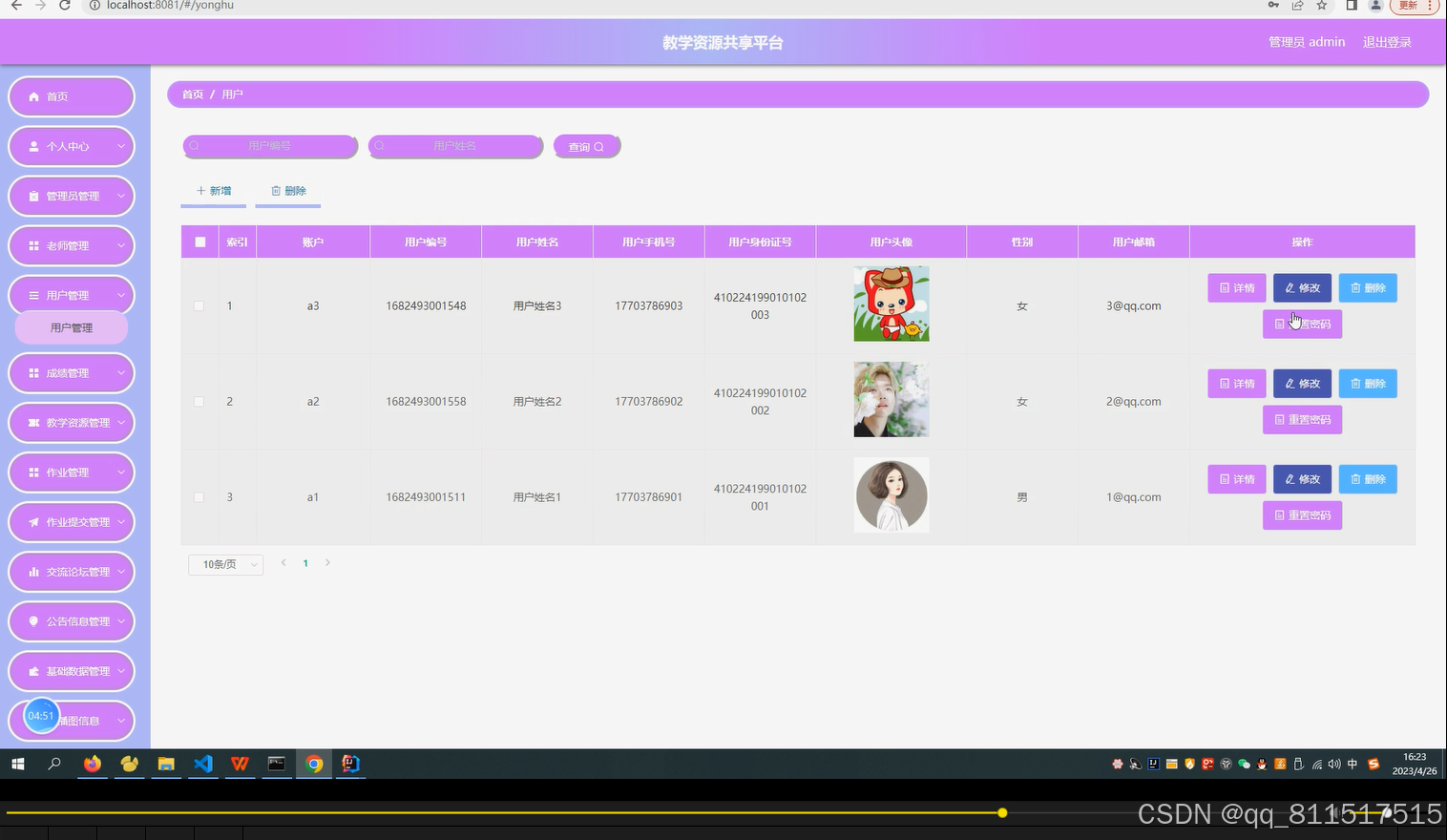This screenshot has width=1447, height=840.
Task: Click the home icon in sidebar 首页
Action: coord(34,96)
